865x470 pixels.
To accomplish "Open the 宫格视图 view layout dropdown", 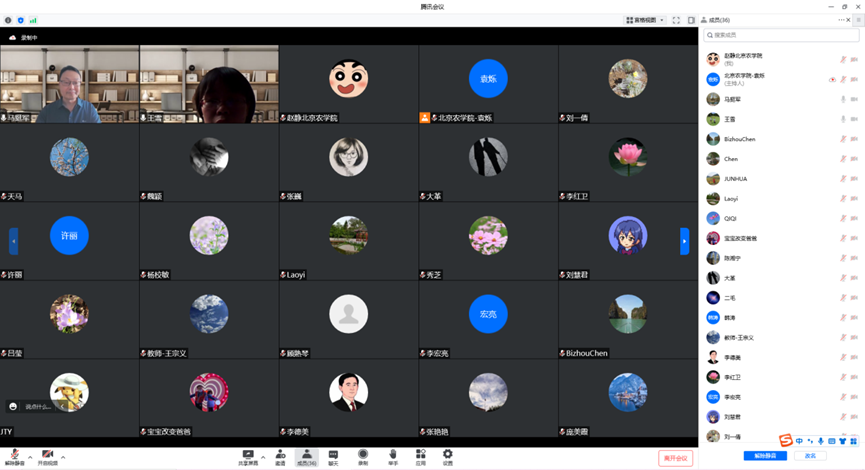I will [x=644, y=20].
